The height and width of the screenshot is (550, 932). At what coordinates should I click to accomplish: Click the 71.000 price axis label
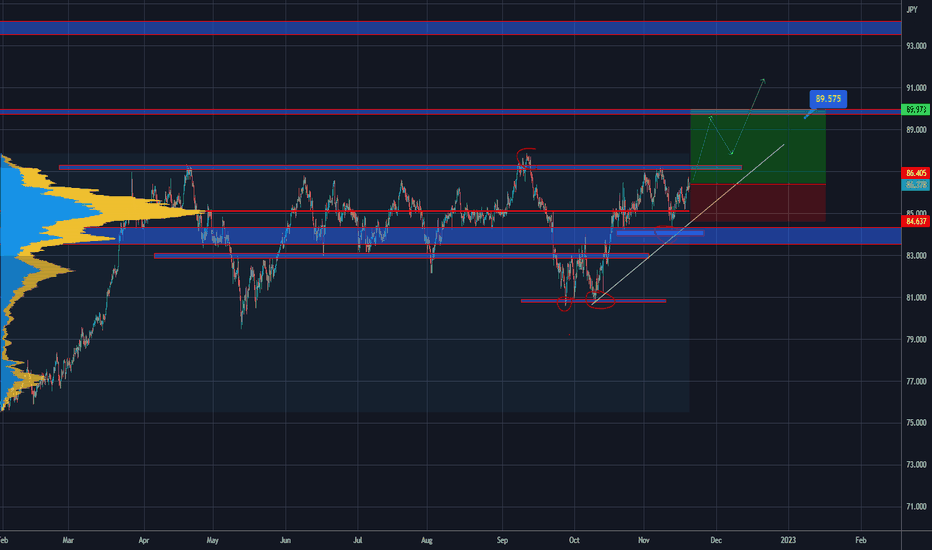[x=916, y=507]
